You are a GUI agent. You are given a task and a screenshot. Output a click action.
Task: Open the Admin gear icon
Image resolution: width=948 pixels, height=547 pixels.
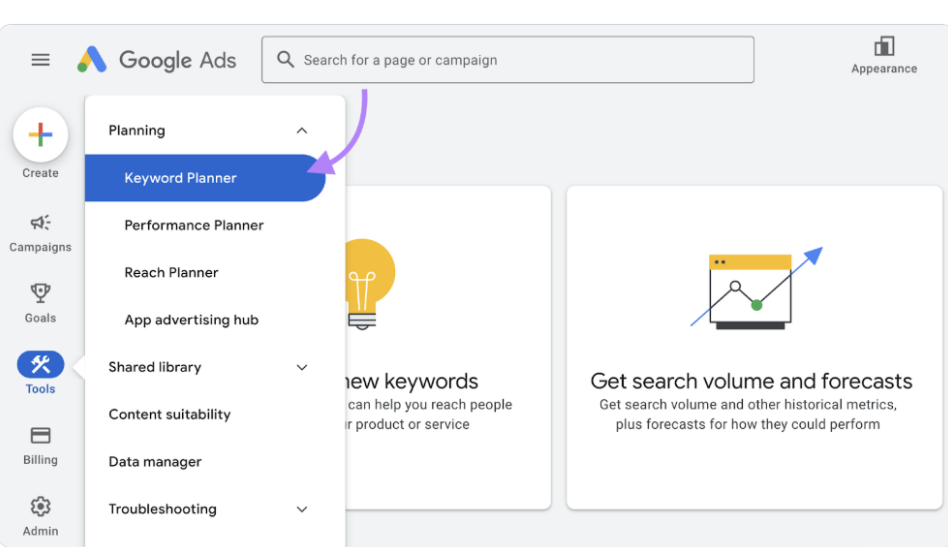40,506
